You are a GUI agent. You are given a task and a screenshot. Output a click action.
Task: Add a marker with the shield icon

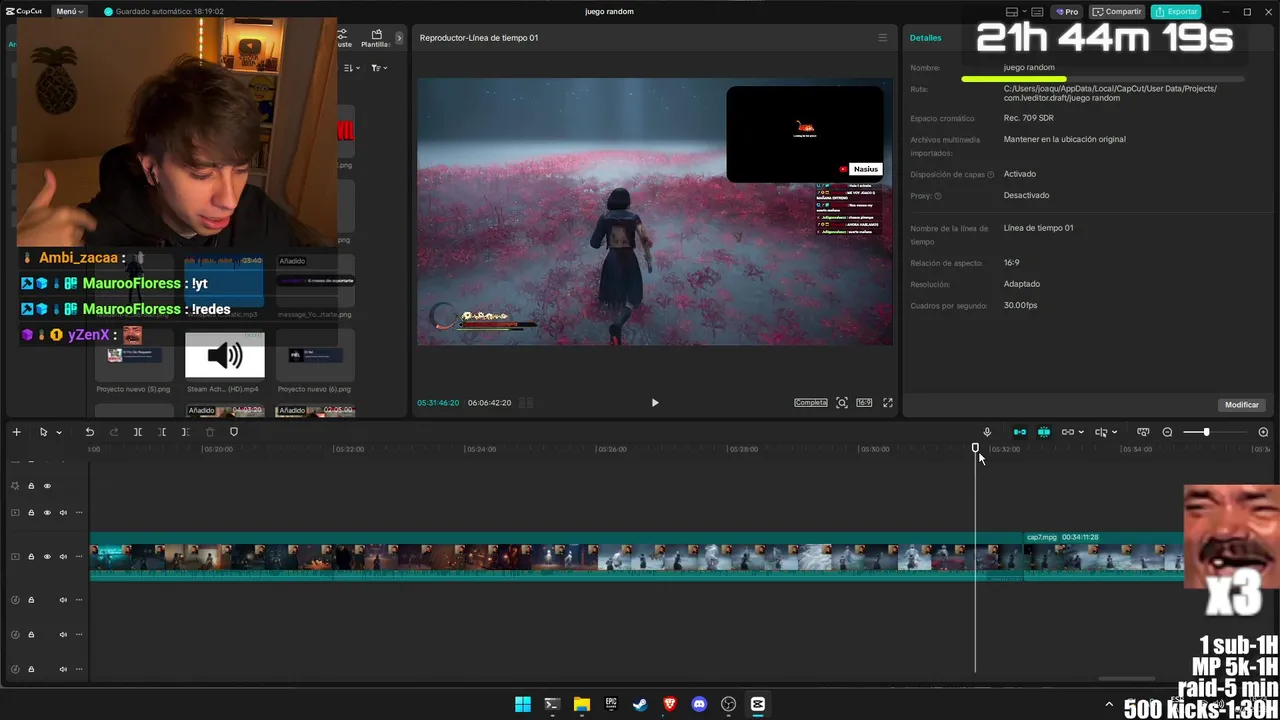234,432
